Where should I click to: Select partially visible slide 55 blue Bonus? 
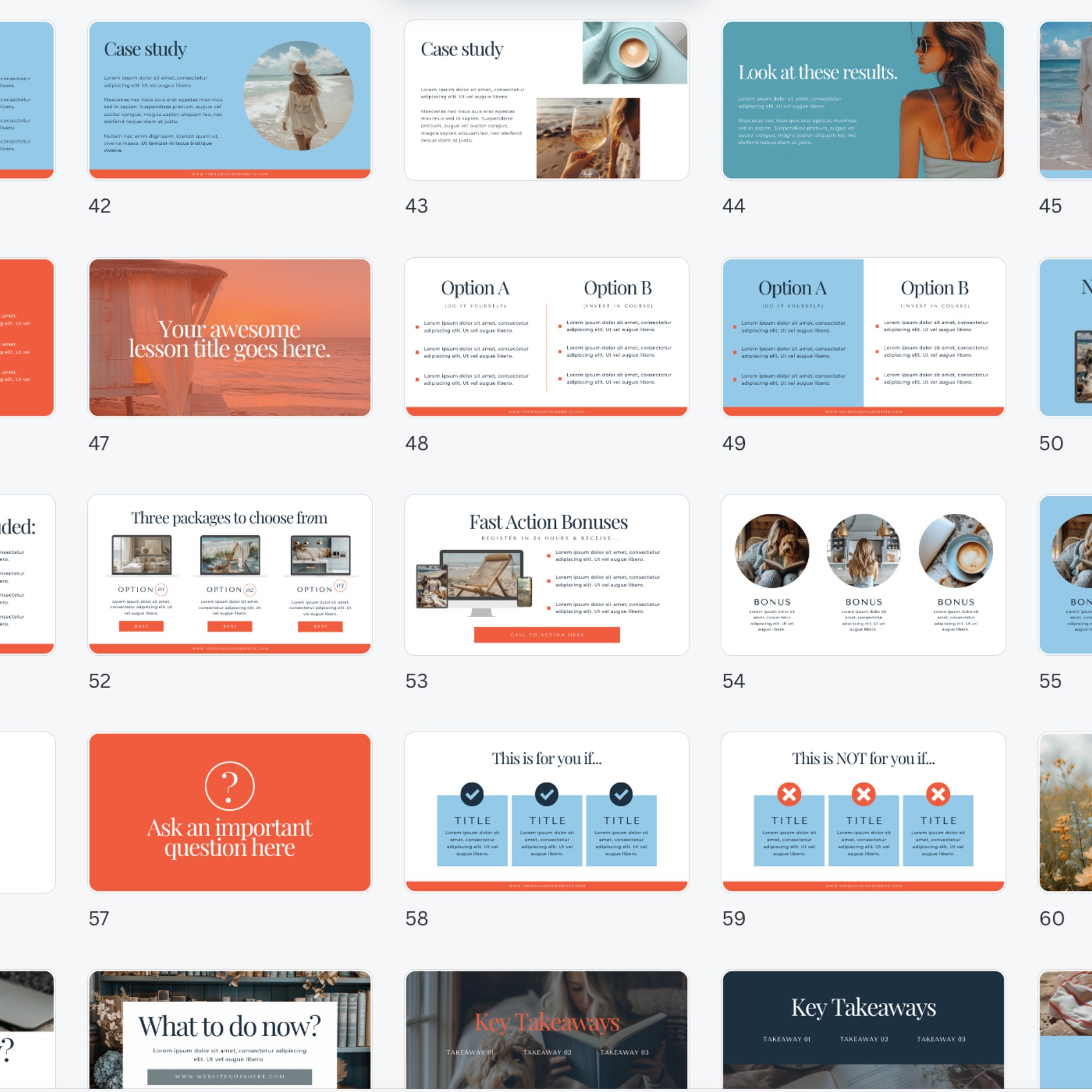1065,575
